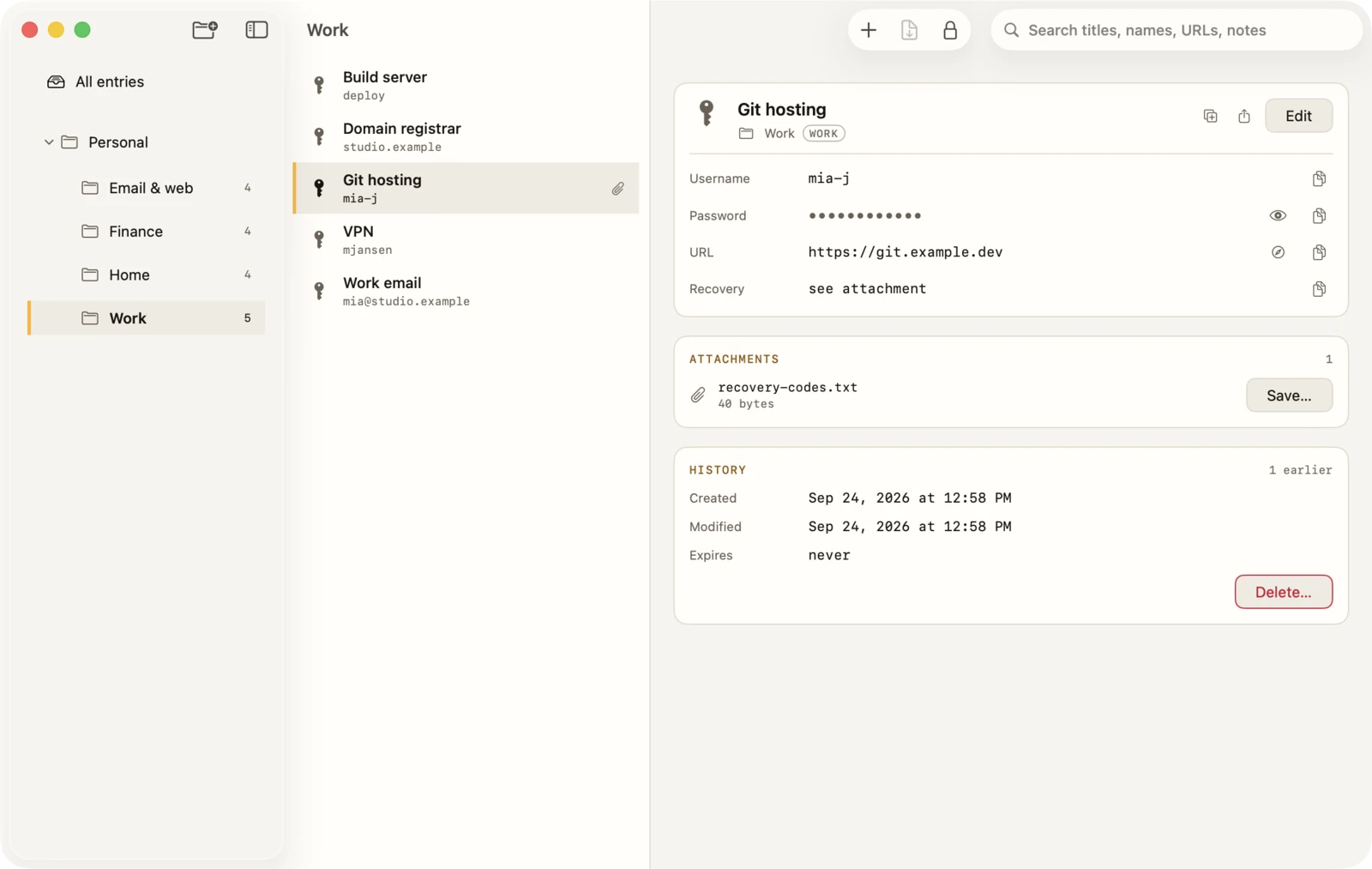Lock the vault with the padlock icon
The height and width of the screenshot is (869, 1372).
click(950, 30)
